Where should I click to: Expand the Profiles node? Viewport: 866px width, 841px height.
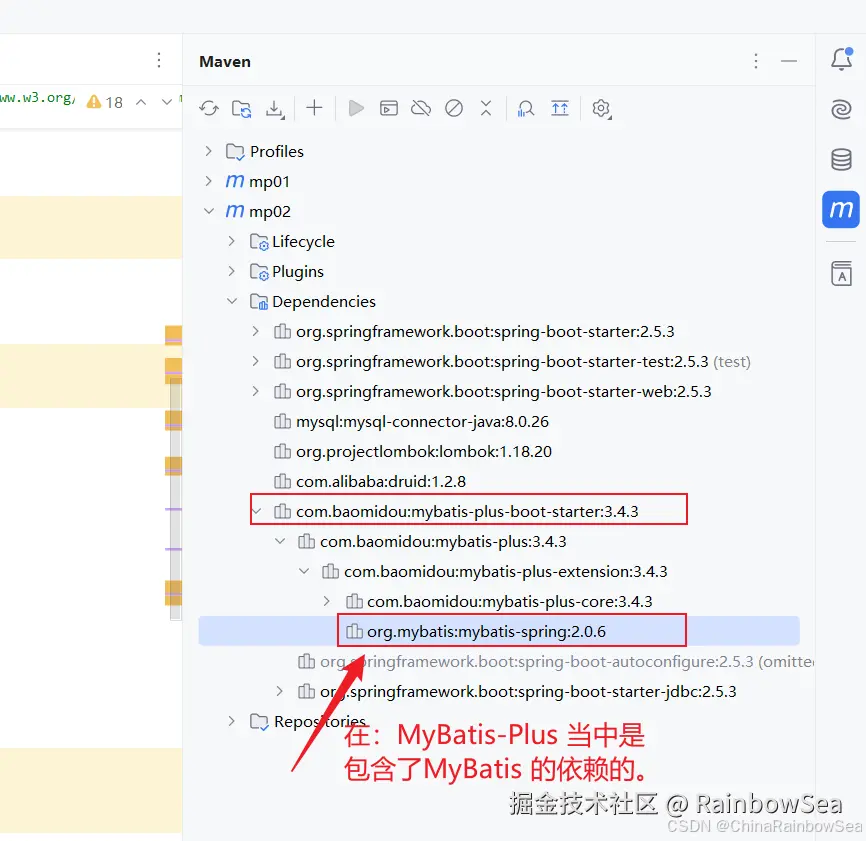click(208, 151)
